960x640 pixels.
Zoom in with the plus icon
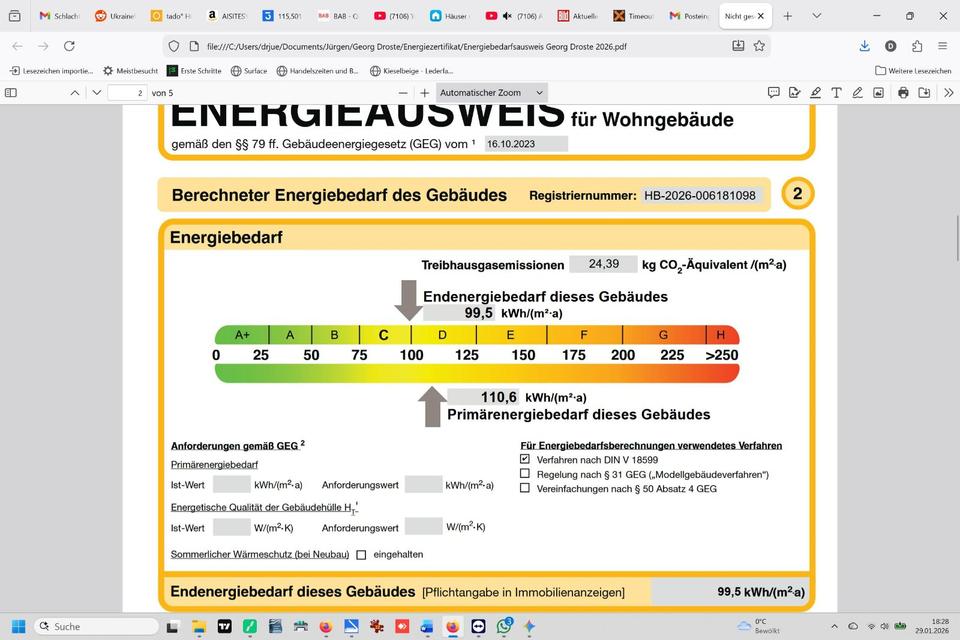424,92
